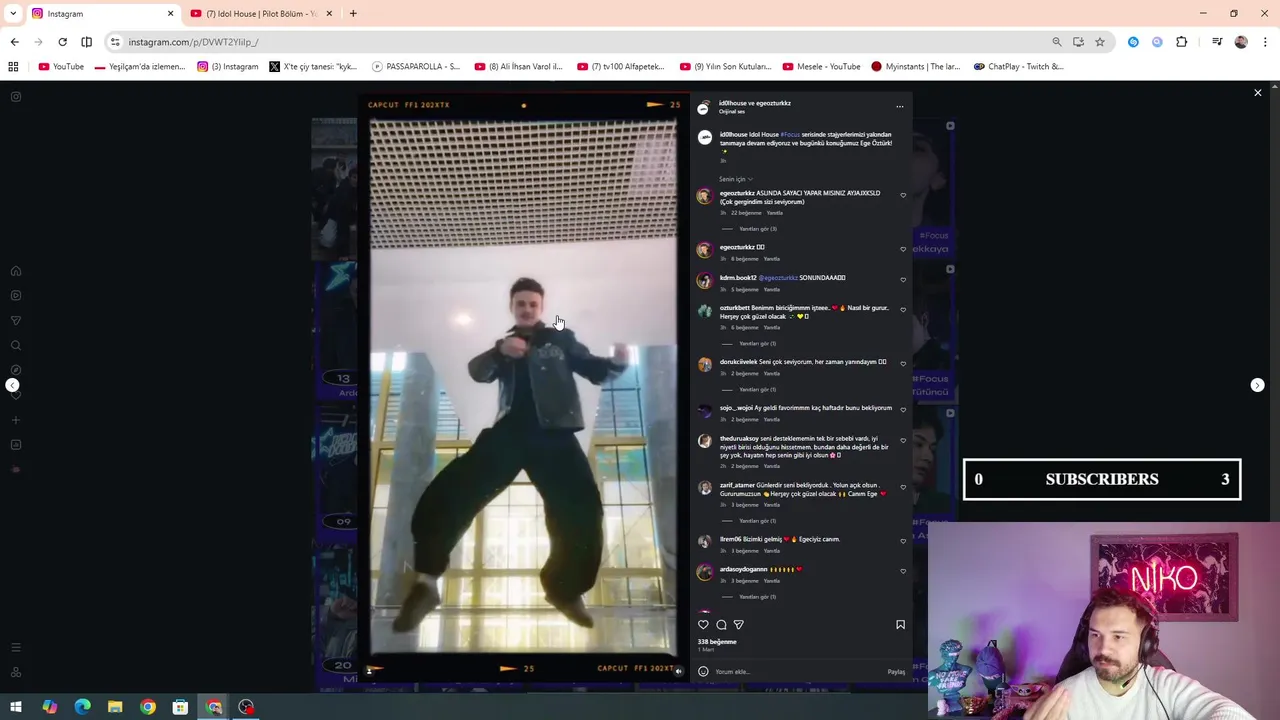Open a new browser tab

[353, 14]
